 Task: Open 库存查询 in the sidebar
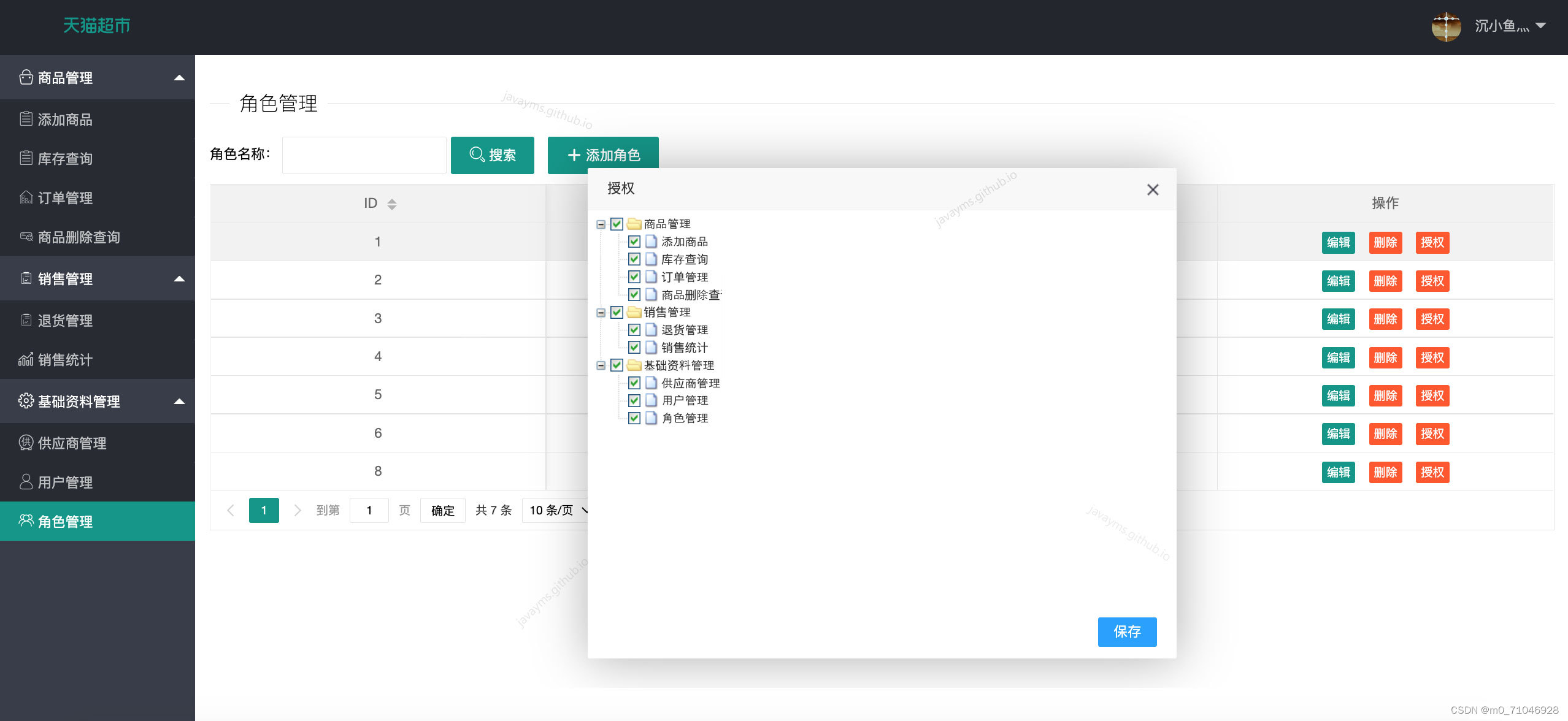(65, 159)
